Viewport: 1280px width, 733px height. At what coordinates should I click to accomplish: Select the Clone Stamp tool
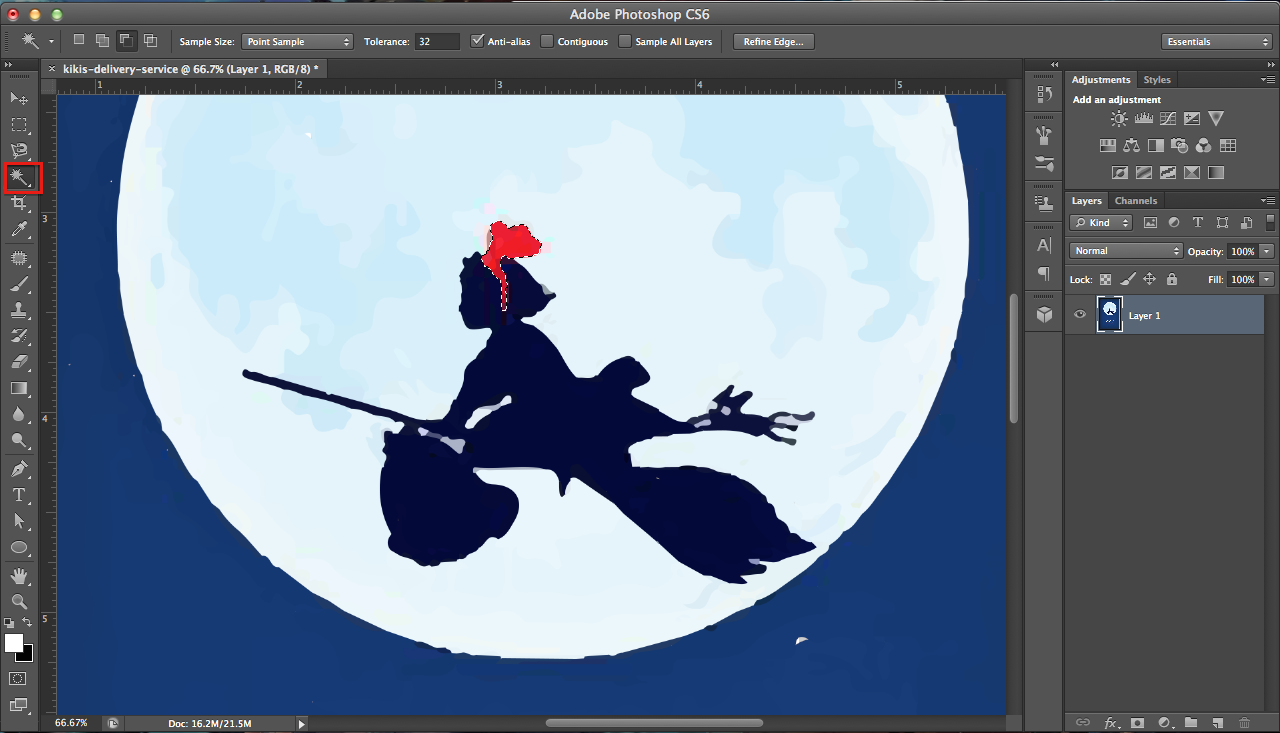click(x=19, y=311)
